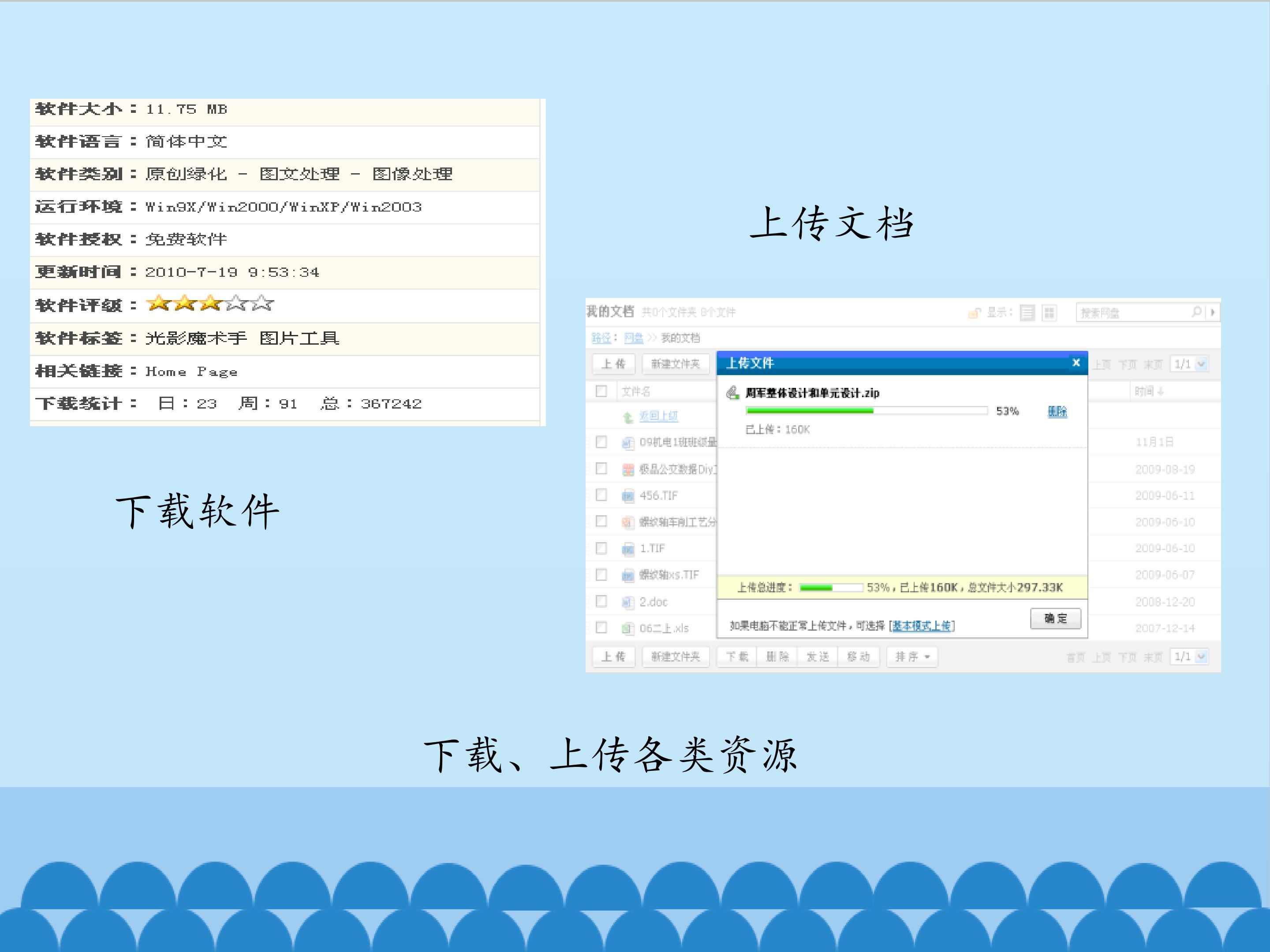Click the lock icon beside 显示
The image size is (1270, 952).
pyautogui.click(x=974, y=313)
